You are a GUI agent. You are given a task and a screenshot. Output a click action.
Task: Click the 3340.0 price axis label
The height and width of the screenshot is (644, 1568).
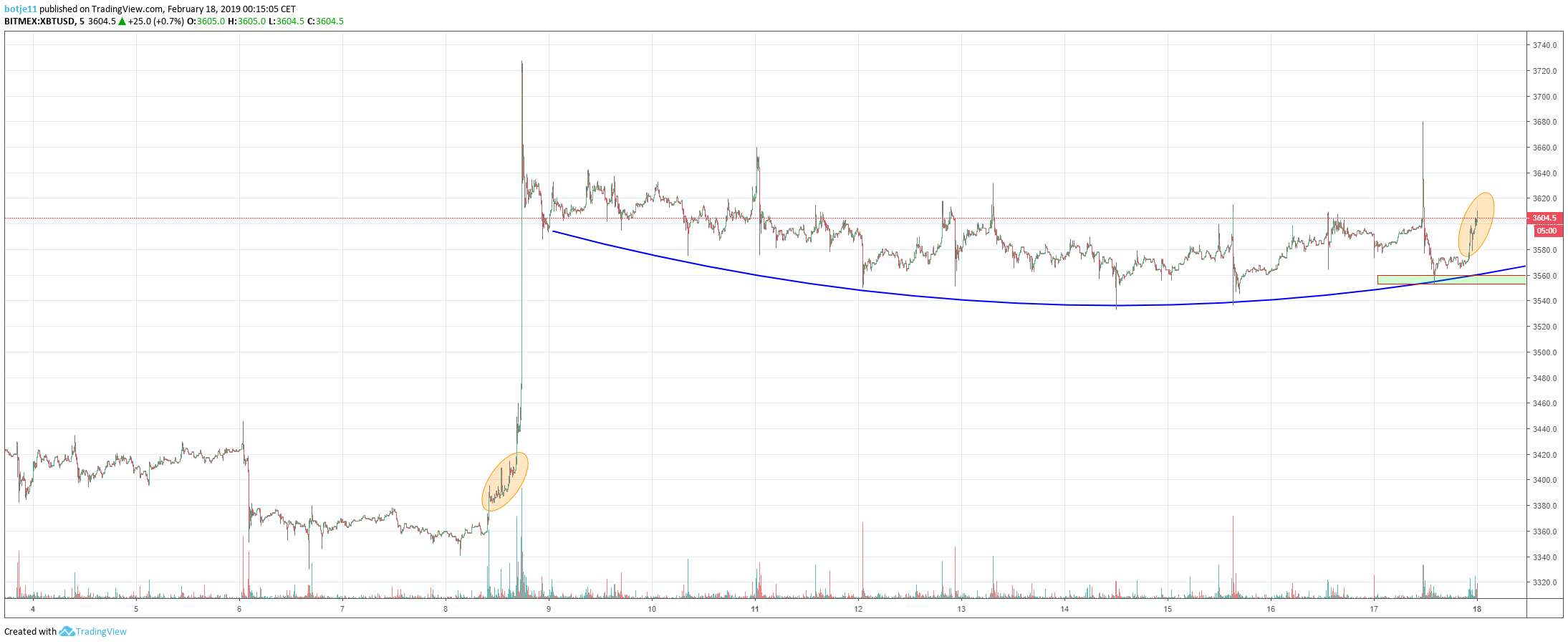[1544, 557]
